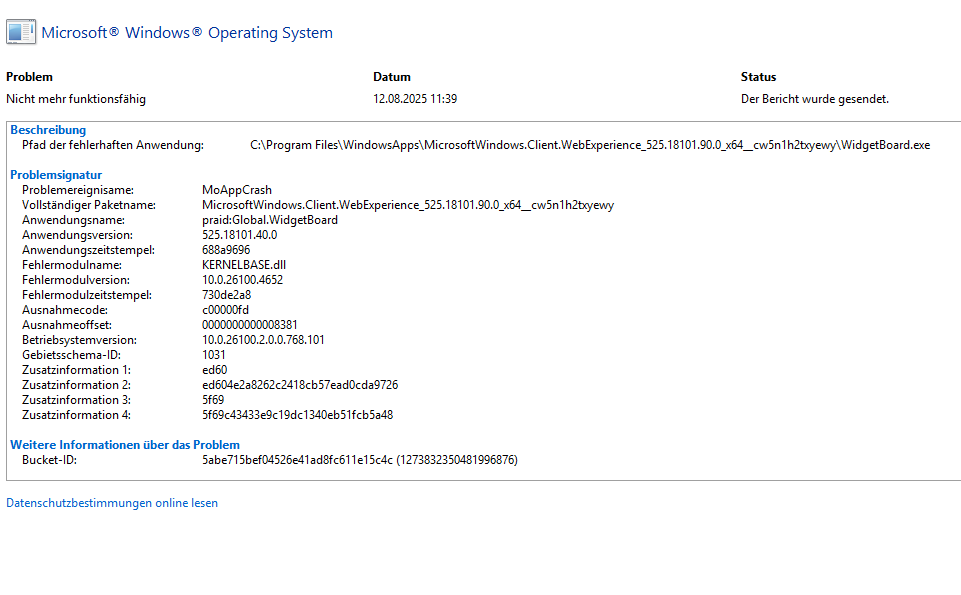Click the 'Anwendungsversion:' label

(77, 235)
